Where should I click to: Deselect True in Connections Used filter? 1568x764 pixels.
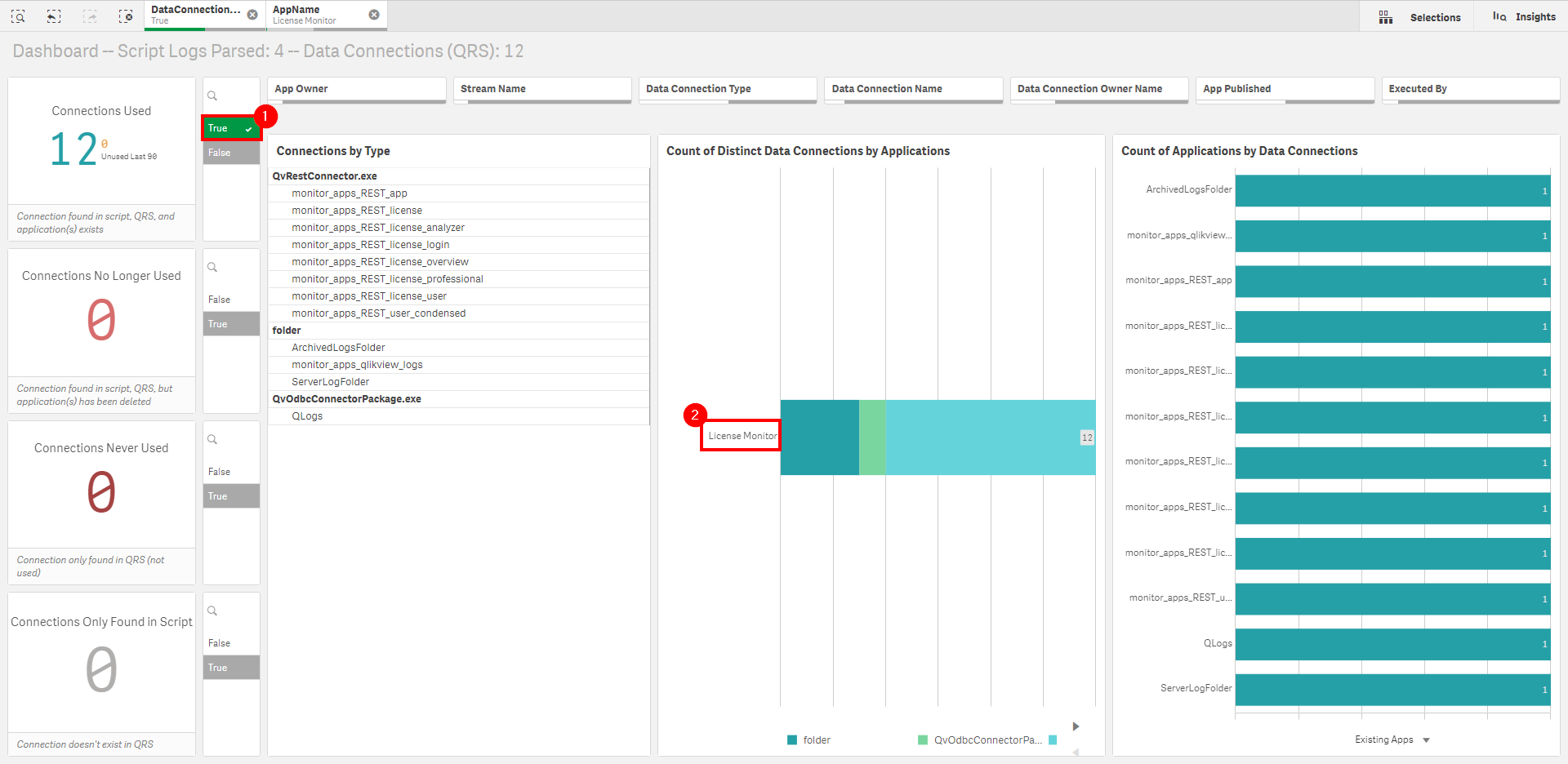(x=230, y=128)
